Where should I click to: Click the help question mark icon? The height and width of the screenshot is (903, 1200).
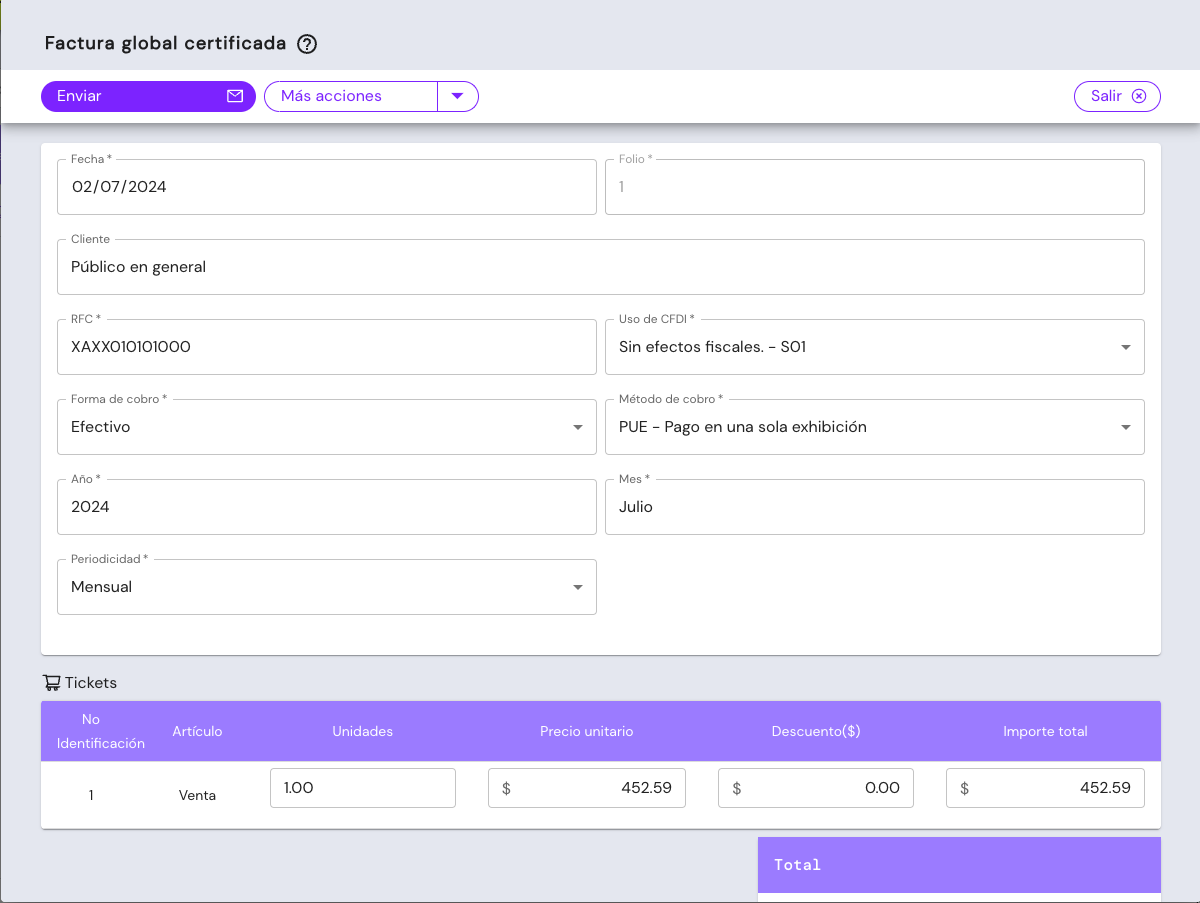[x=307, y=44]
